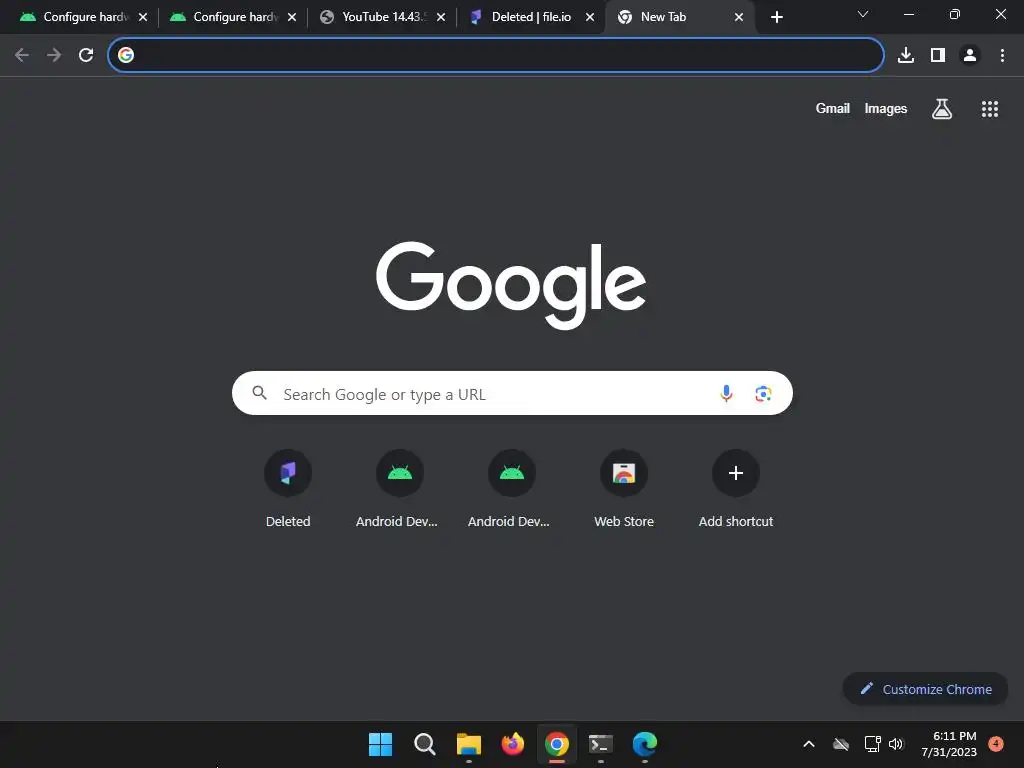This screenshot has width=1024, height=768.
Task: Open Terminal from taskbar
Action: pos(600,744)
